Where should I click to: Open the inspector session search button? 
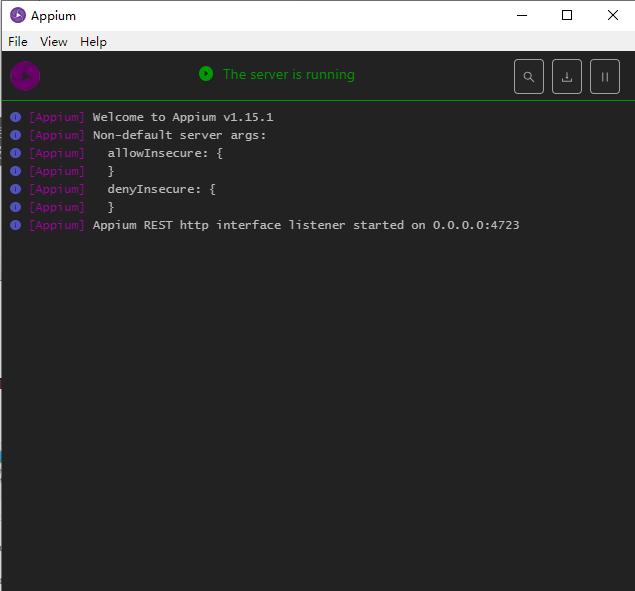click(x=528, y=77)
